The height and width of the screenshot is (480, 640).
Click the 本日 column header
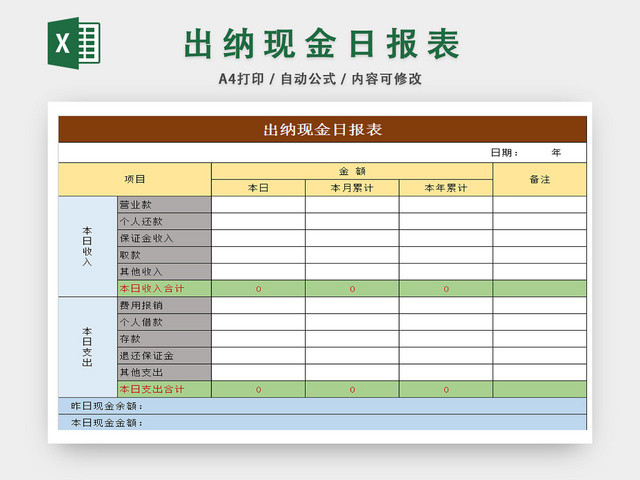pos(258,188)
